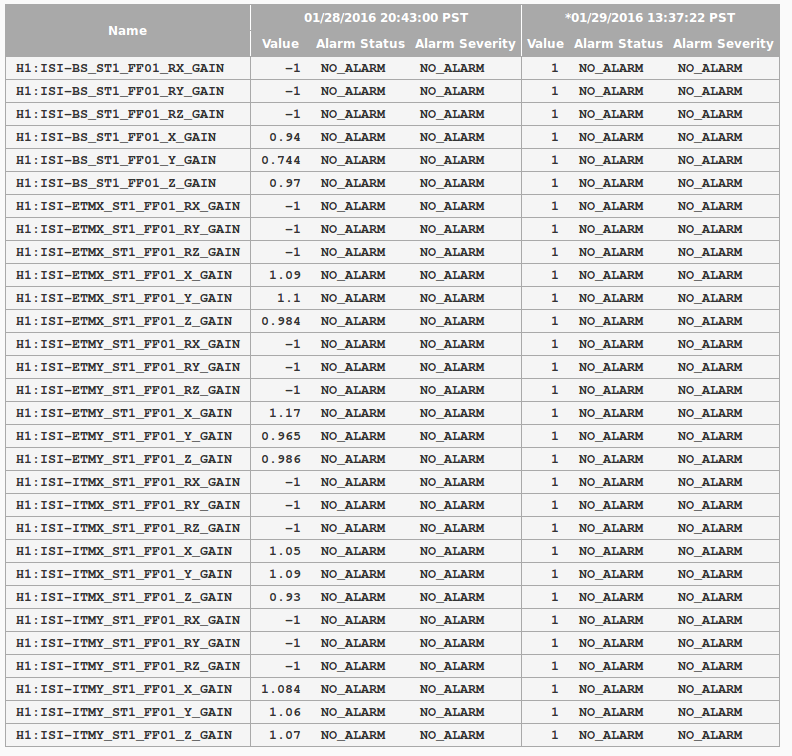Click the 1.17 value cell
The width and height of the screenshot is (792, 756).
tap(285, 413)
